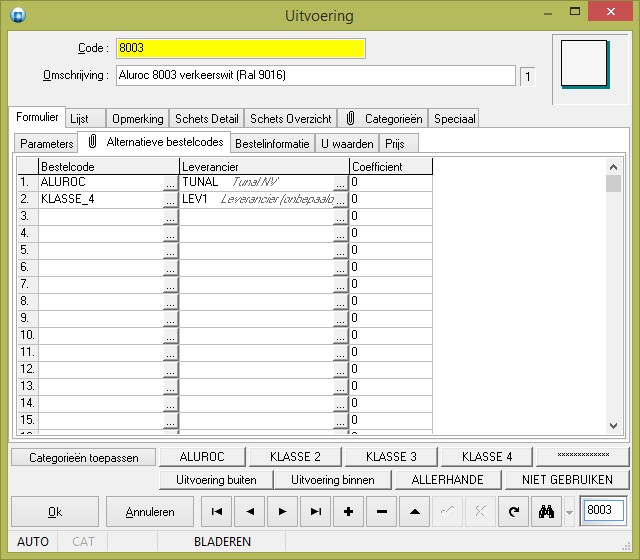
Task: Click the application icon in title bar
Action: (x=18, y=16)
